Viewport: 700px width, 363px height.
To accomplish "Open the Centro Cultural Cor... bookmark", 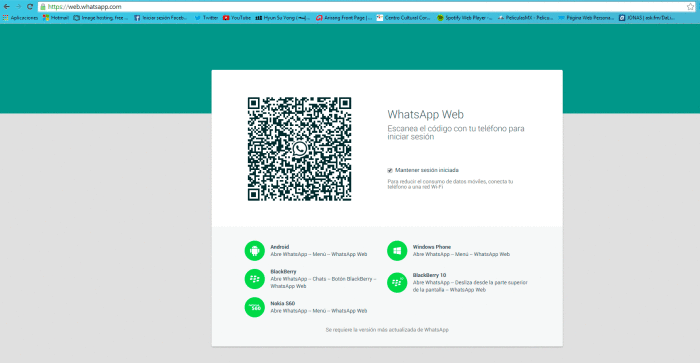I will pos(404,18).
